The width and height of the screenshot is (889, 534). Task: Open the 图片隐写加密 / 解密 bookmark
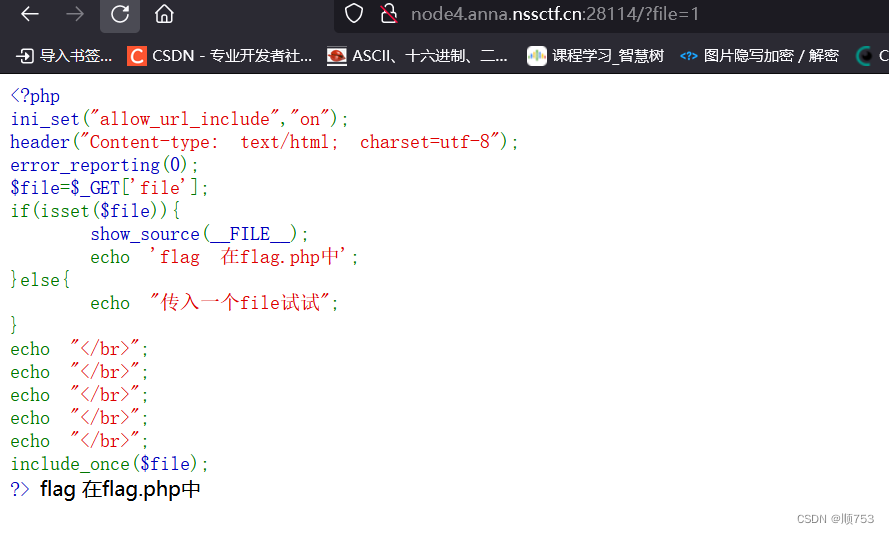759,56
